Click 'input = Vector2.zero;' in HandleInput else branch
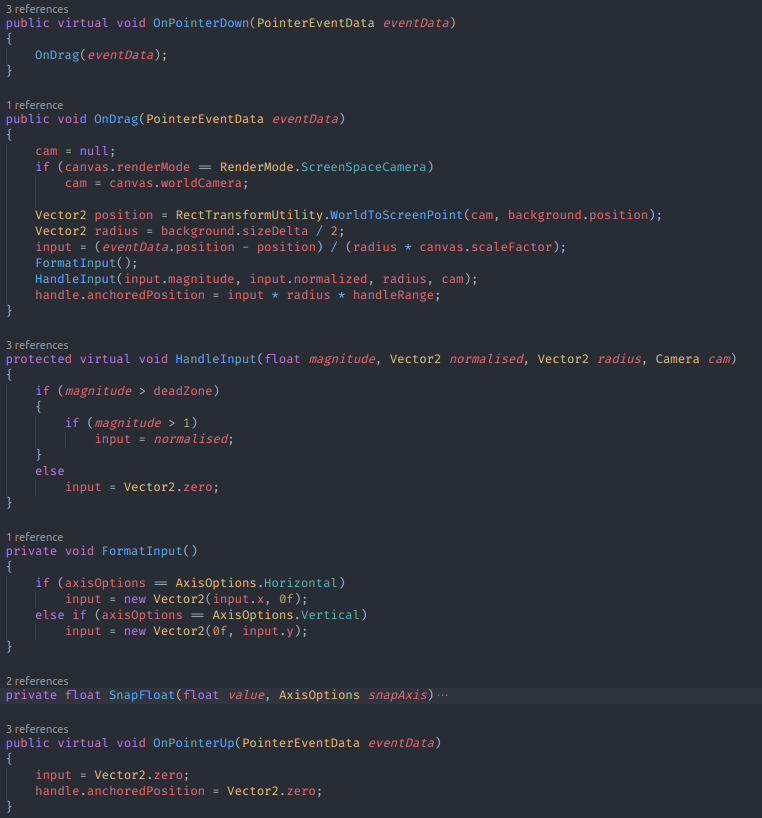 [142, 487]
